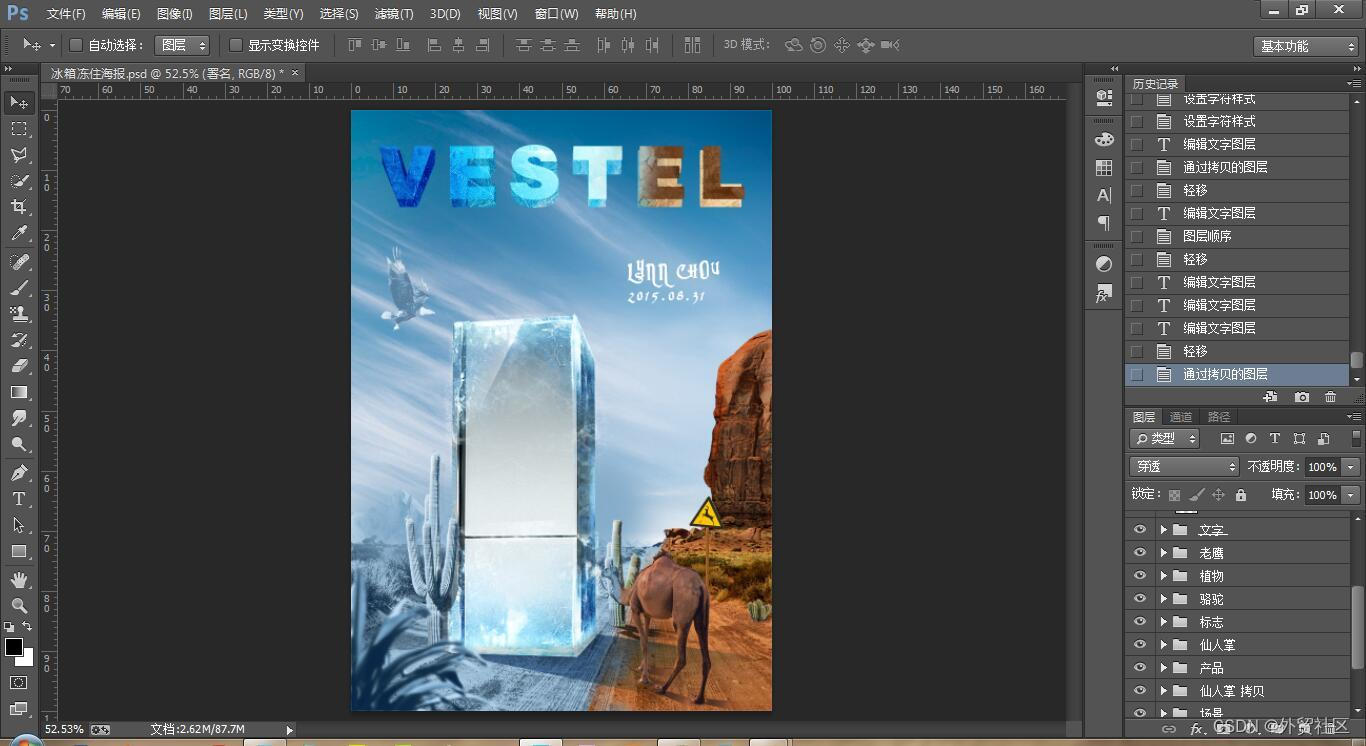Select the Path Selection tool
The image size is (1366, 746).
[19, 525]
